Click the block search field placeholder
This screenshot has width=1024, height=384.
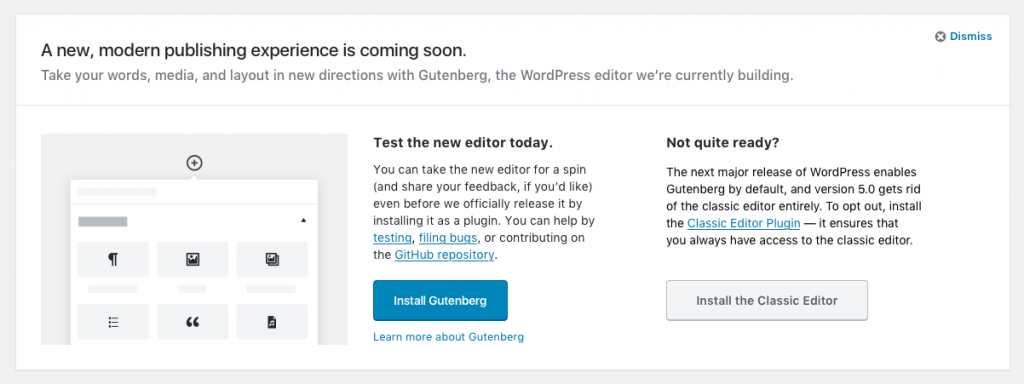click(117, 192)
